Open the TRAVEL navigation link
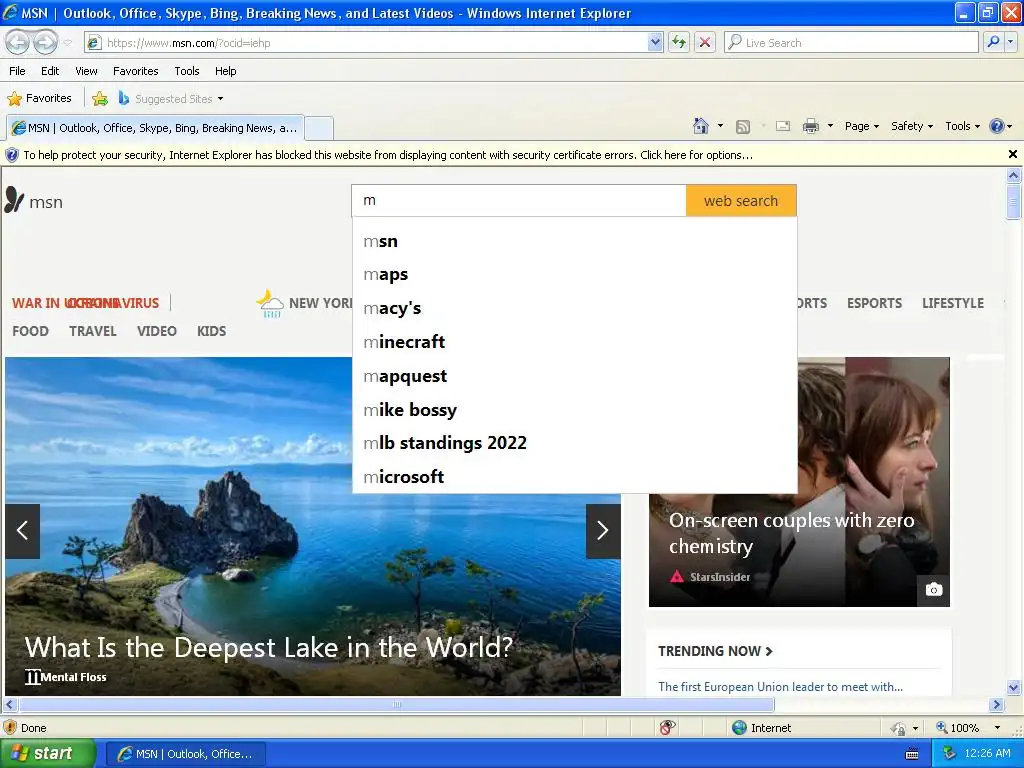Viewport: 1024px width, 768px height. click(93, 331)
